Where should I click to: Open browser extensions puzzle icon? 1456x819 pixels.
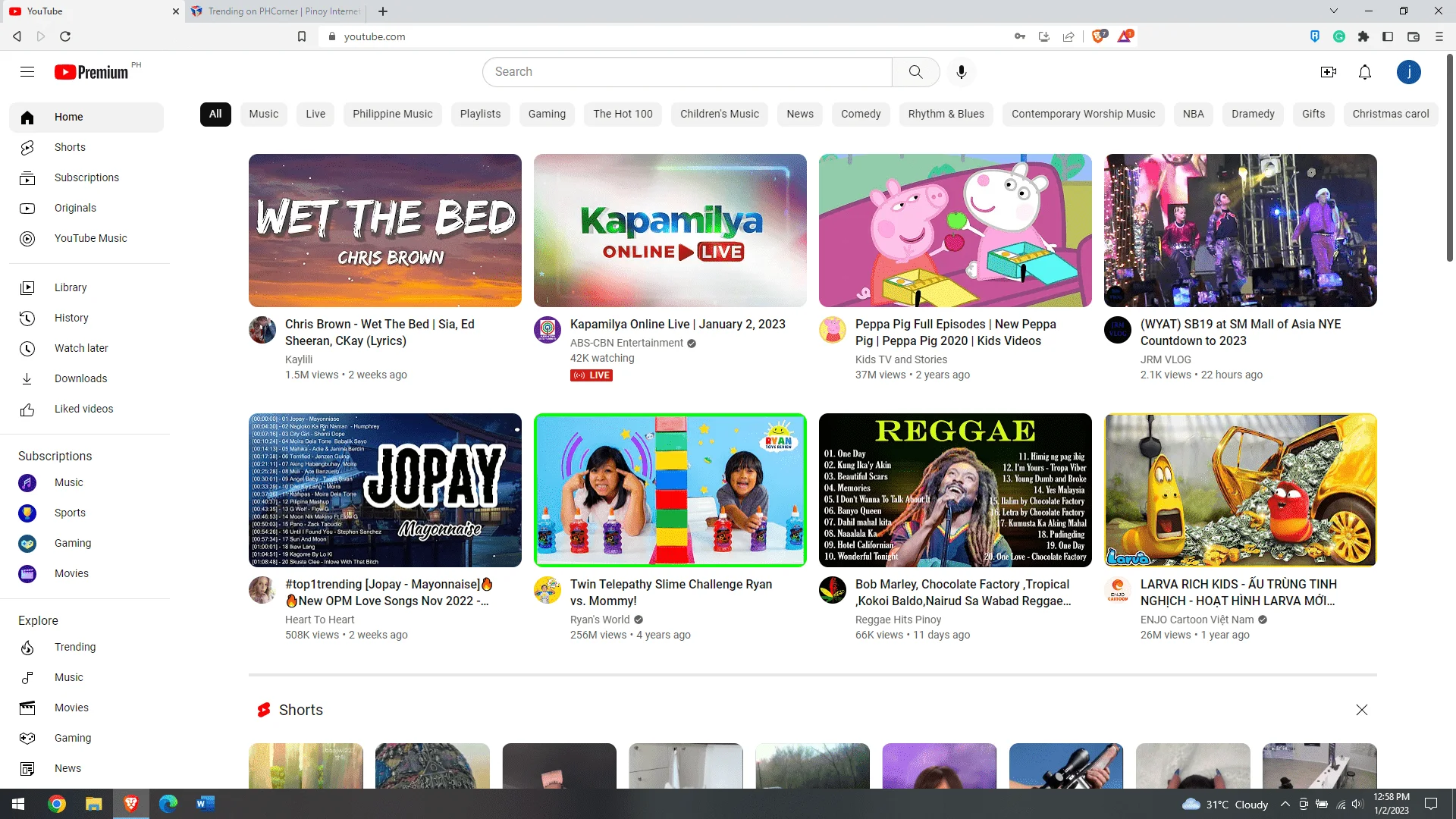1363,36
